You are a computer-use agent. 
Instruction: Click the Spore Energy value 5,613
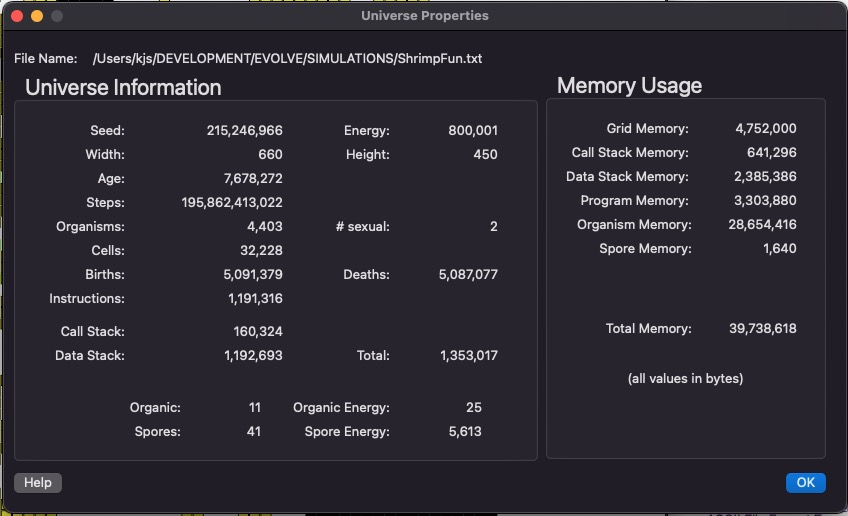tap(465, 432)
